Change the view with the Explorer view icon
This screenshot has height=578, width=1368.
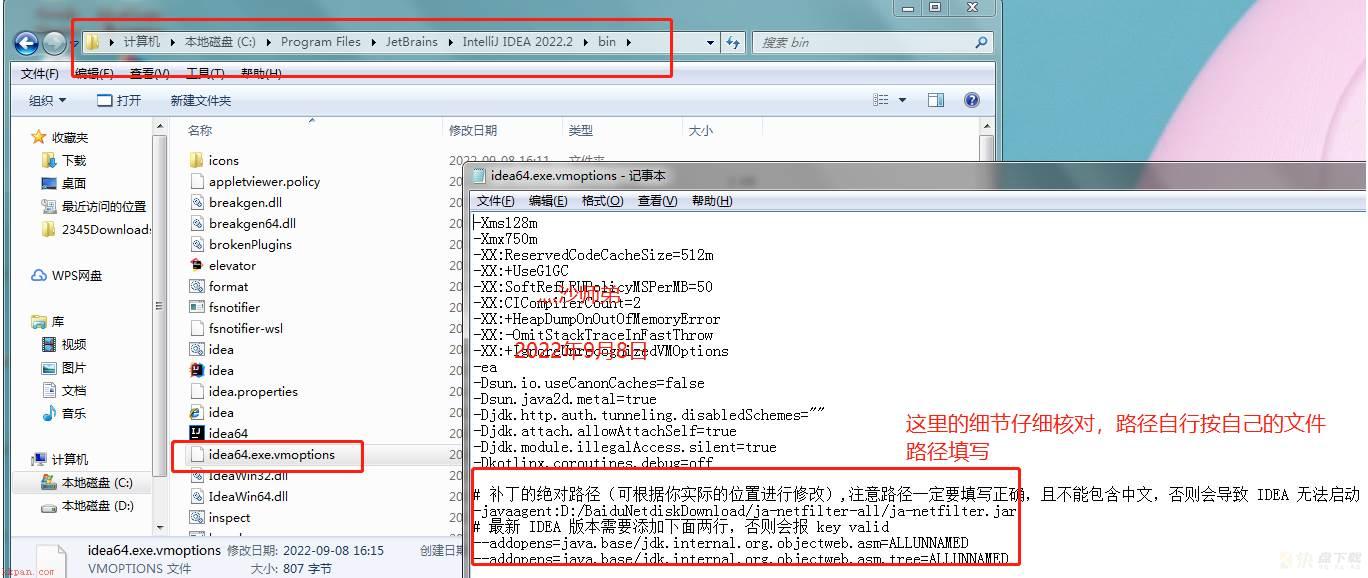click(880, 100)
